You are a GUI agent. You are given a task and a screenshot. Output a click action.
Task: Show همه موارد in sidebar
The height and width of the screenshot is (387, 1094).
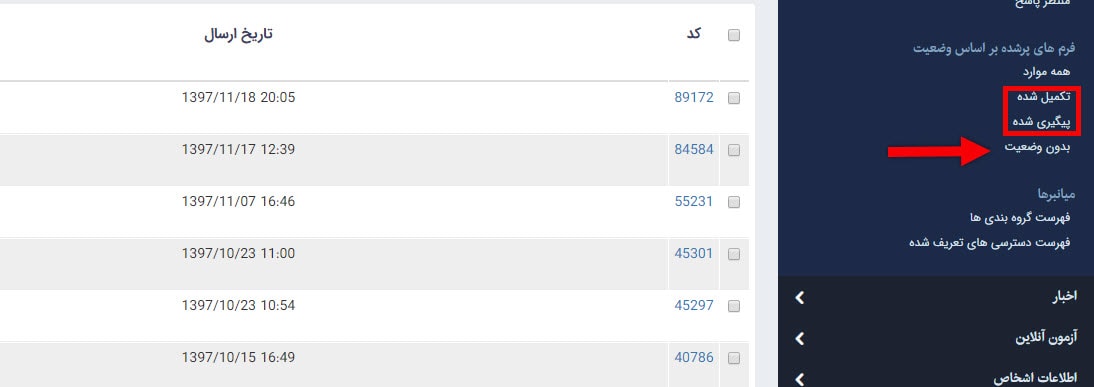[1047, 72]
